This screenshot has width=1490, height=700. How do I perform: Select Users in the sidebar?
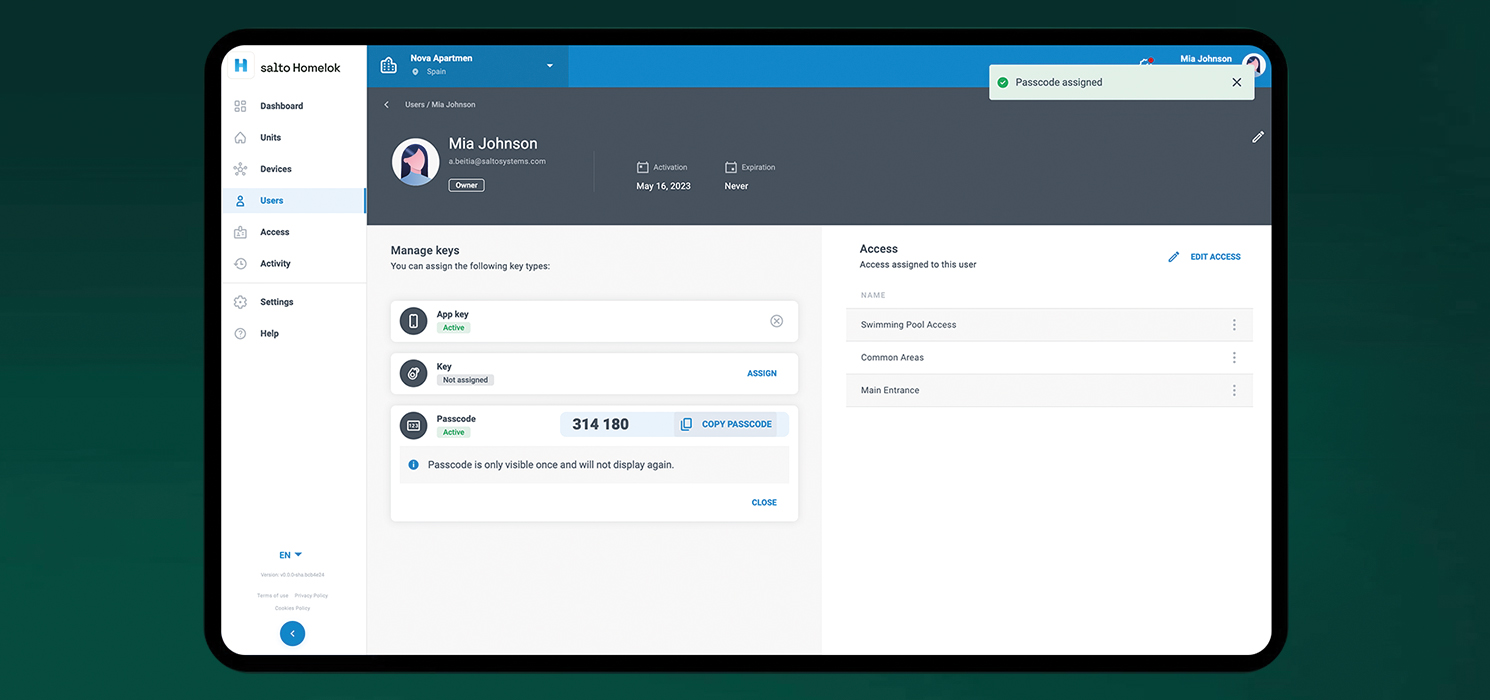tap(293, 201)
